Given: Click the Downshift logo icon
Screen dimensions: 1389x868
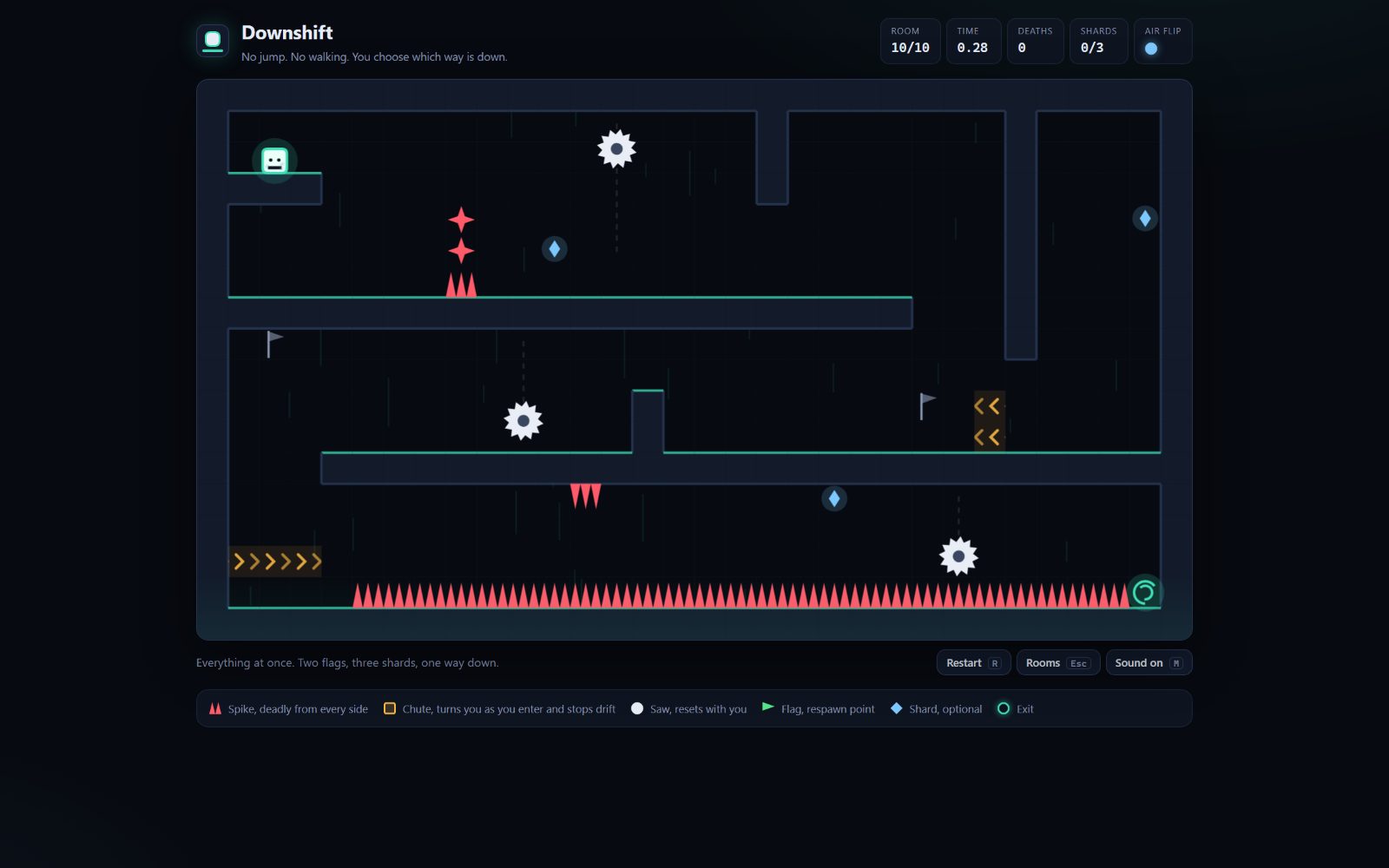Looking at the screenshot, I should click(213, 40).
